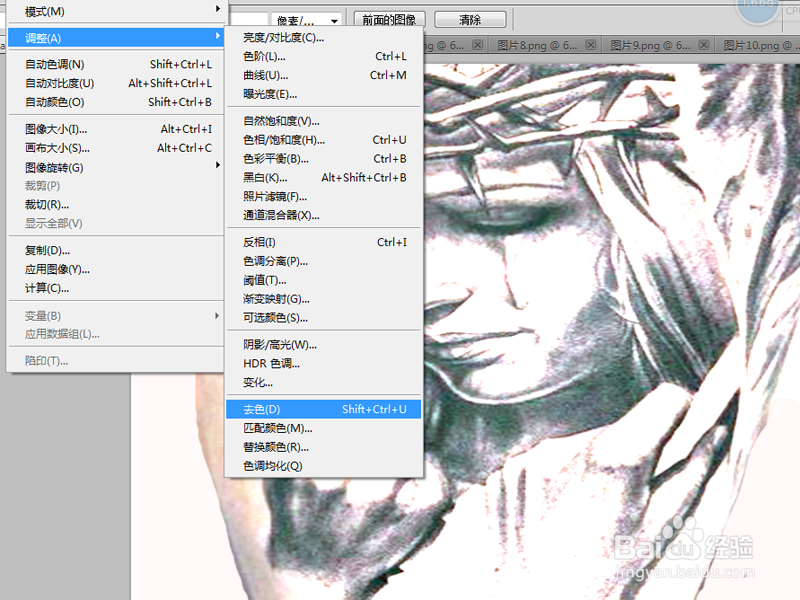Open 阴影/高光(W) adjustment

coord(323,345)
